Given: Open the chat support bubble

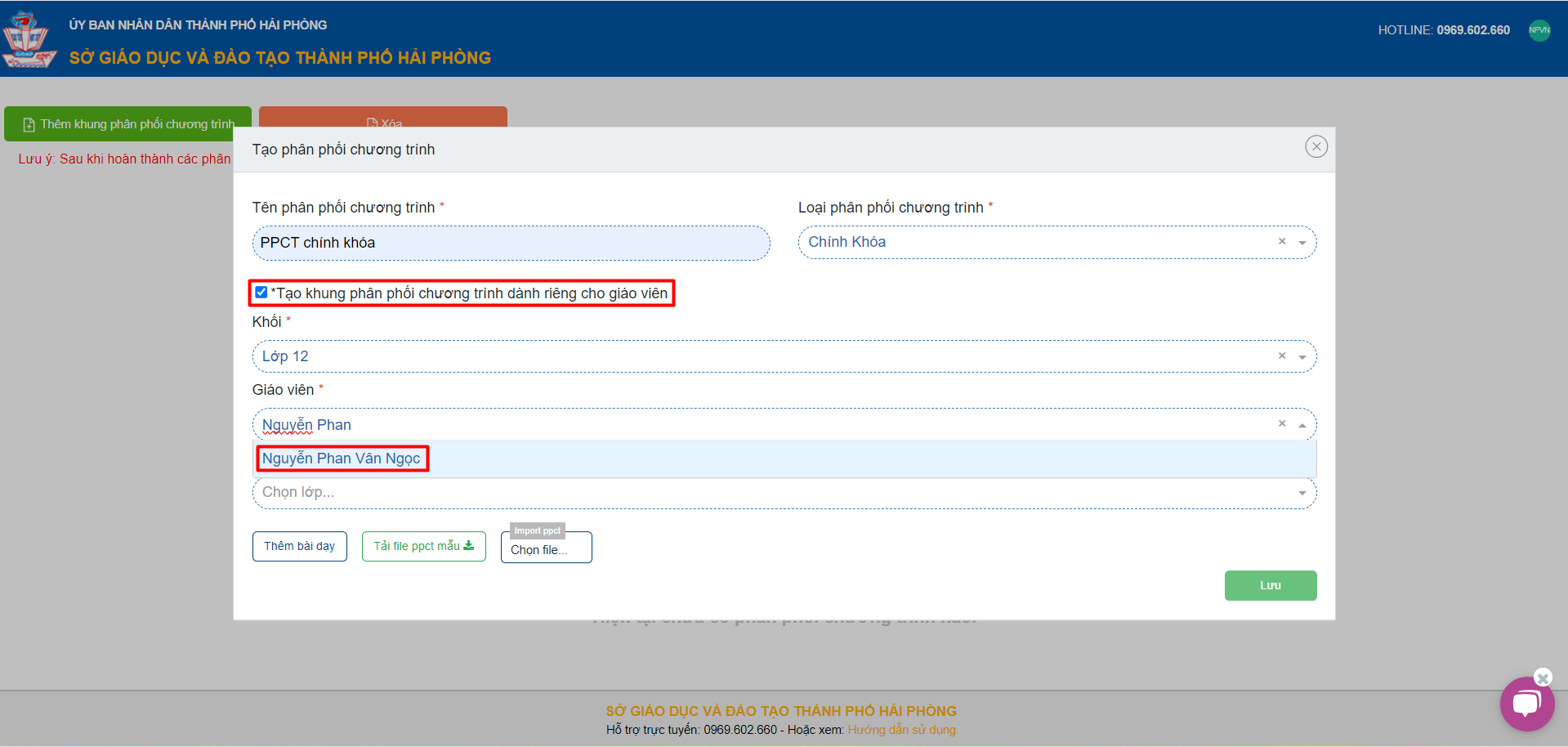Looking at the screenshot, I should click(x=1526, y=704).
